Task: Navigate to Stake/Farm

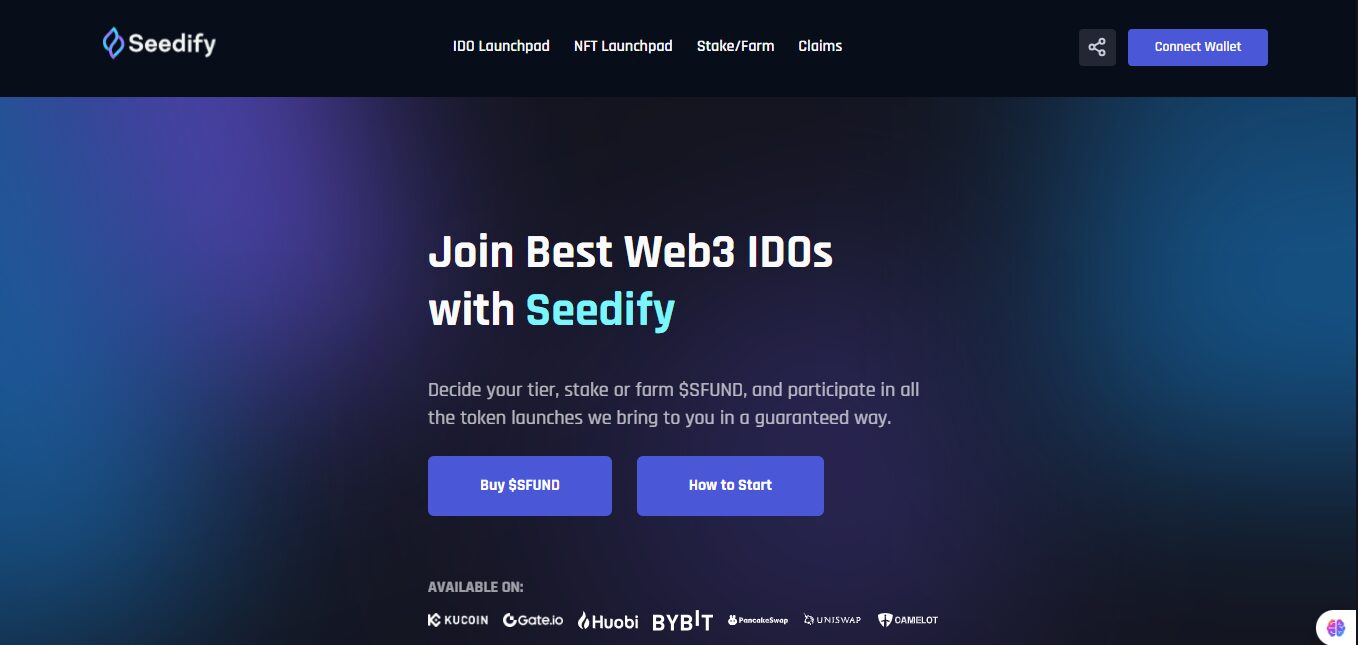Action: pyautogui.click(x=735, y=46)
